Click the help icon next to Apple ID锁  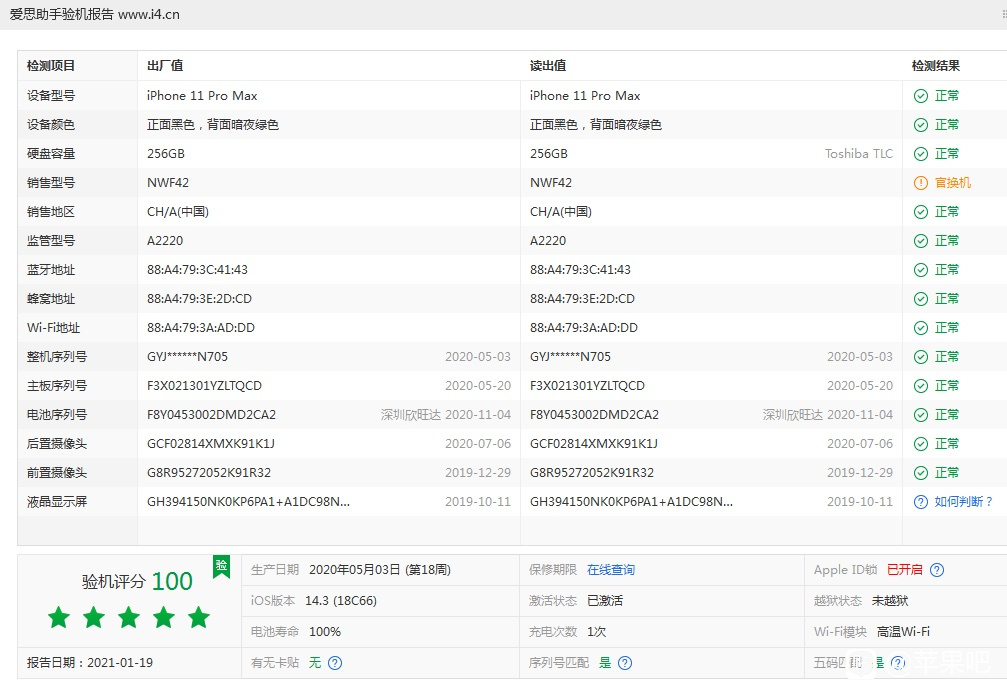[x=937, y=570]
